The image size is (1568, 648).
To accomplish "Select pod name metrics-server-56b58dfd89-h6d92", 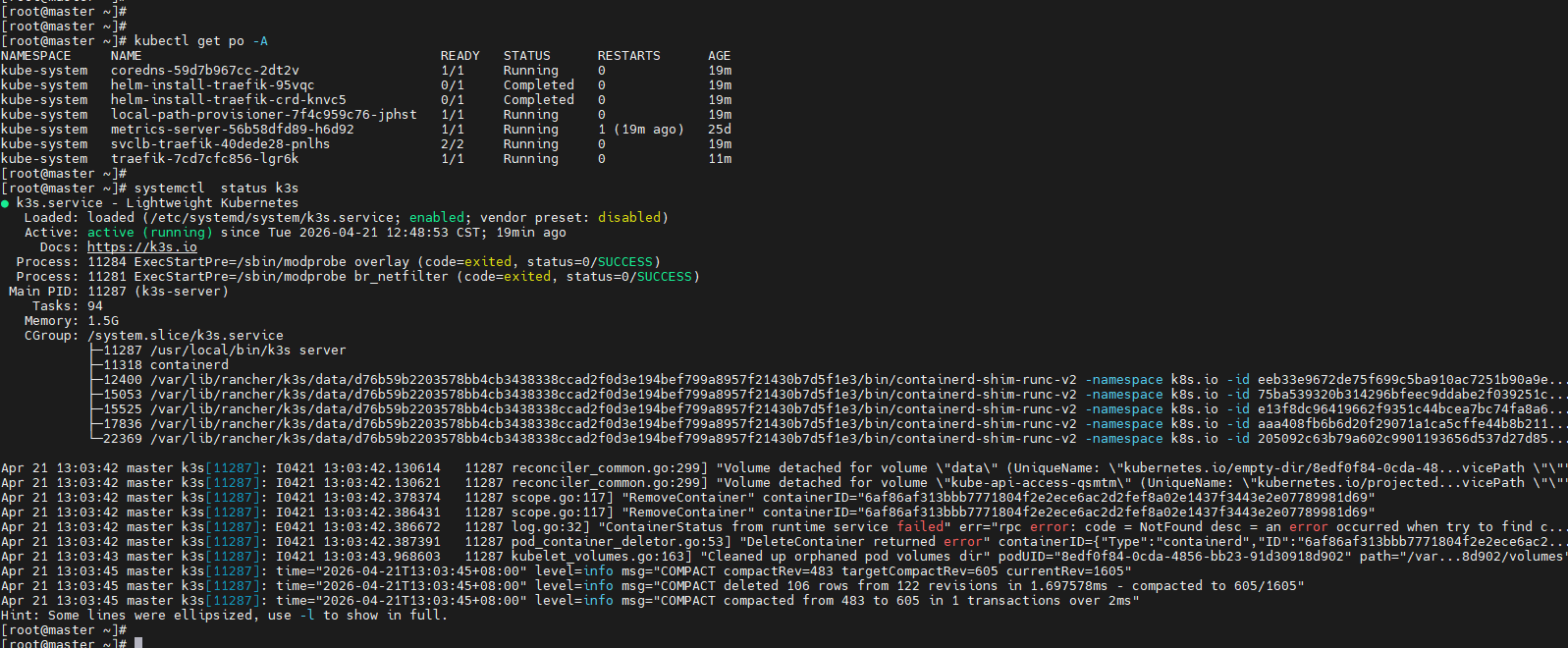I will pyautogui.click(x=233, y=130).
